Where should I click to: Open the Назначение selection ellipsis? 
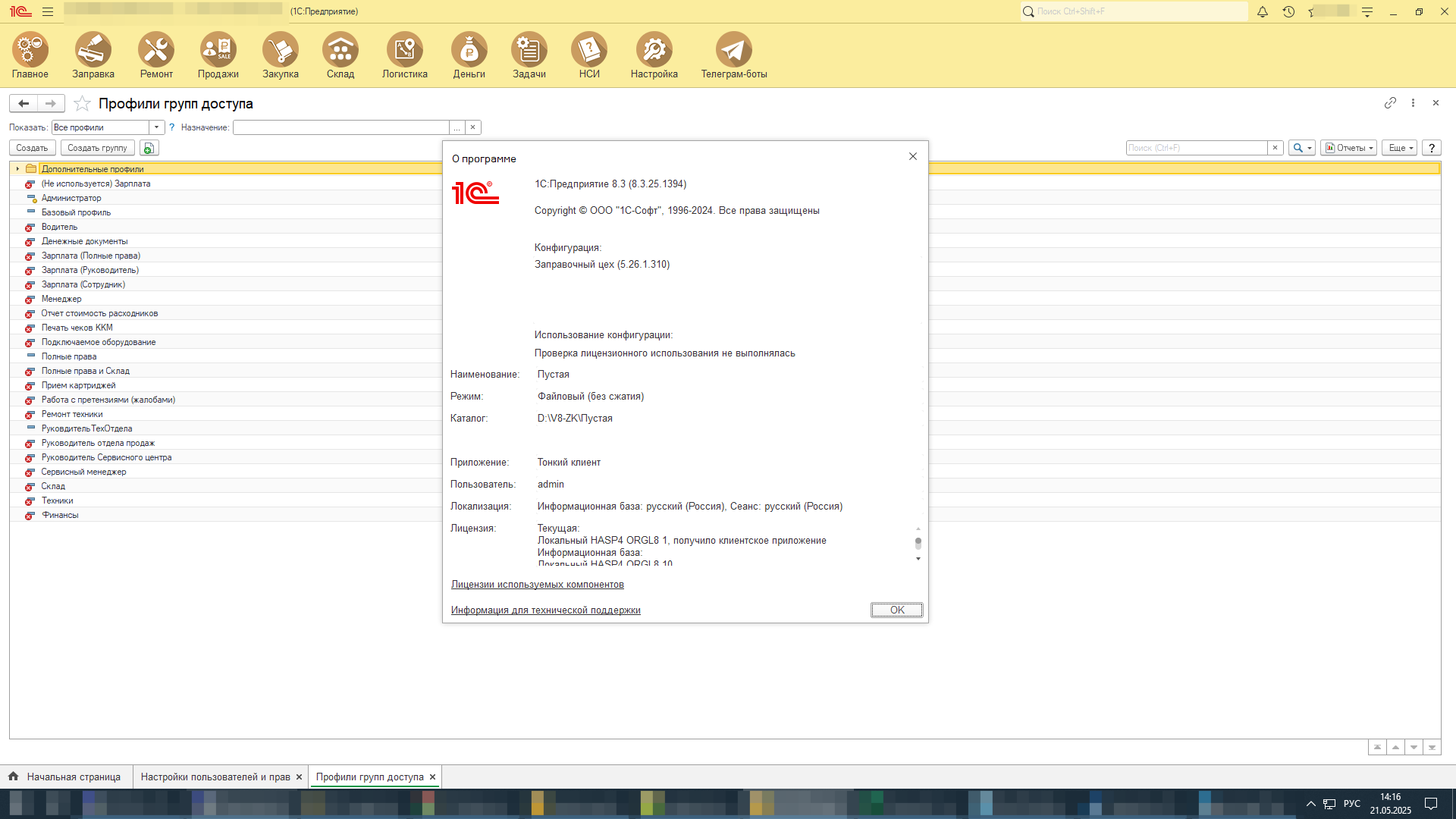point(457,127)
